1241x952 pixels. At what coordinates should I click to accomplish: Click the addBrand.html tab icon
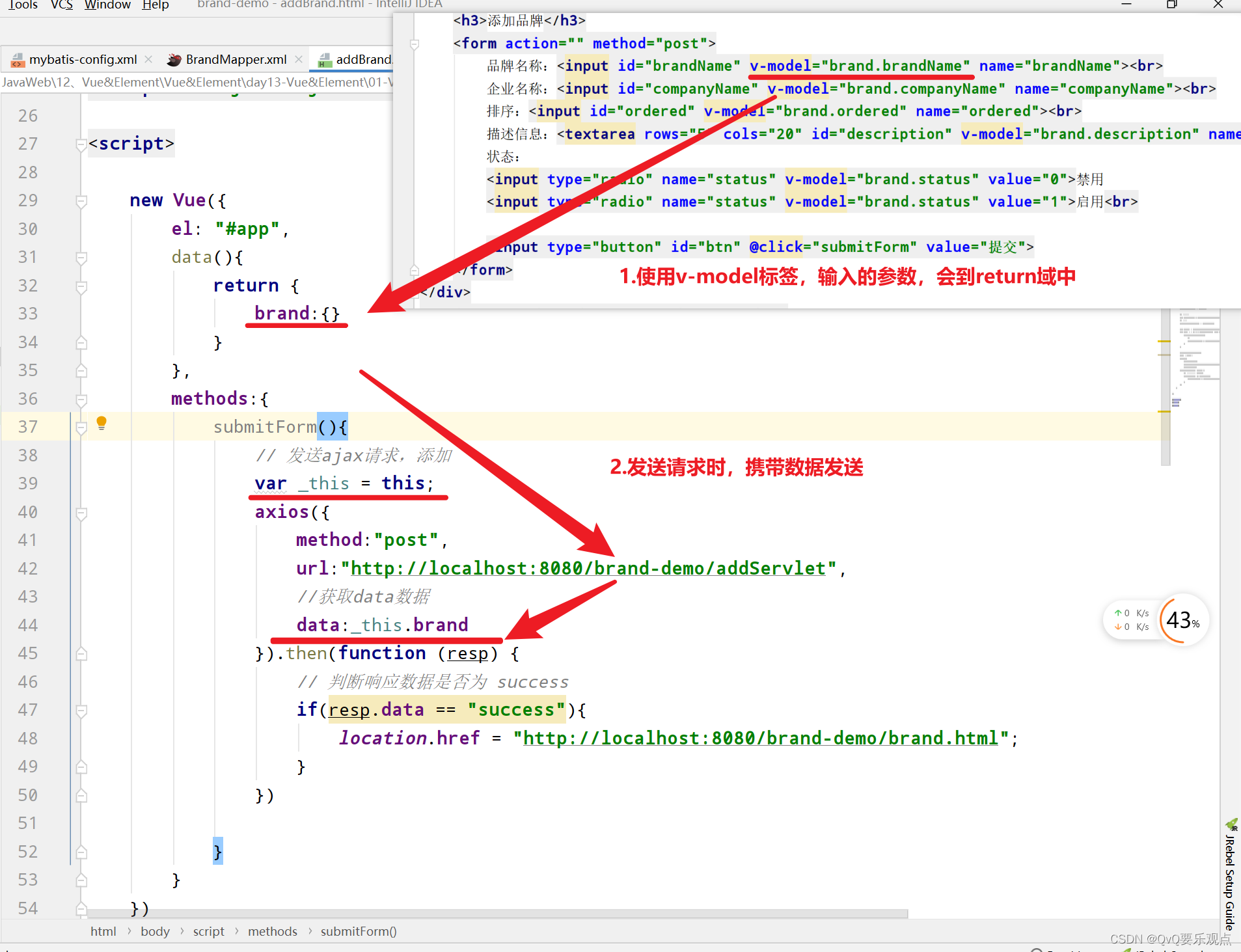(x=325, y=60)
